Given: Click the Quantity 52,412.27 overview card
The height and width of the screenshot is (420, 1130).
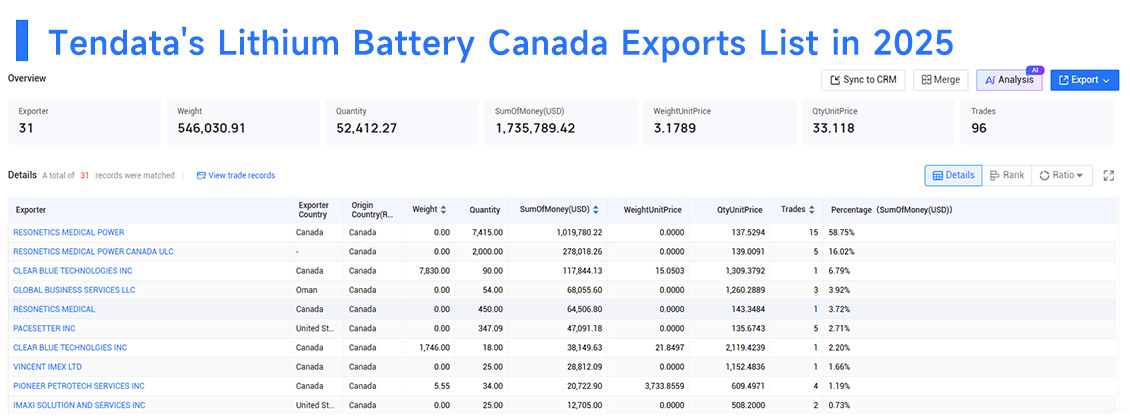Looking at the screenshot, I should (402, 122).
